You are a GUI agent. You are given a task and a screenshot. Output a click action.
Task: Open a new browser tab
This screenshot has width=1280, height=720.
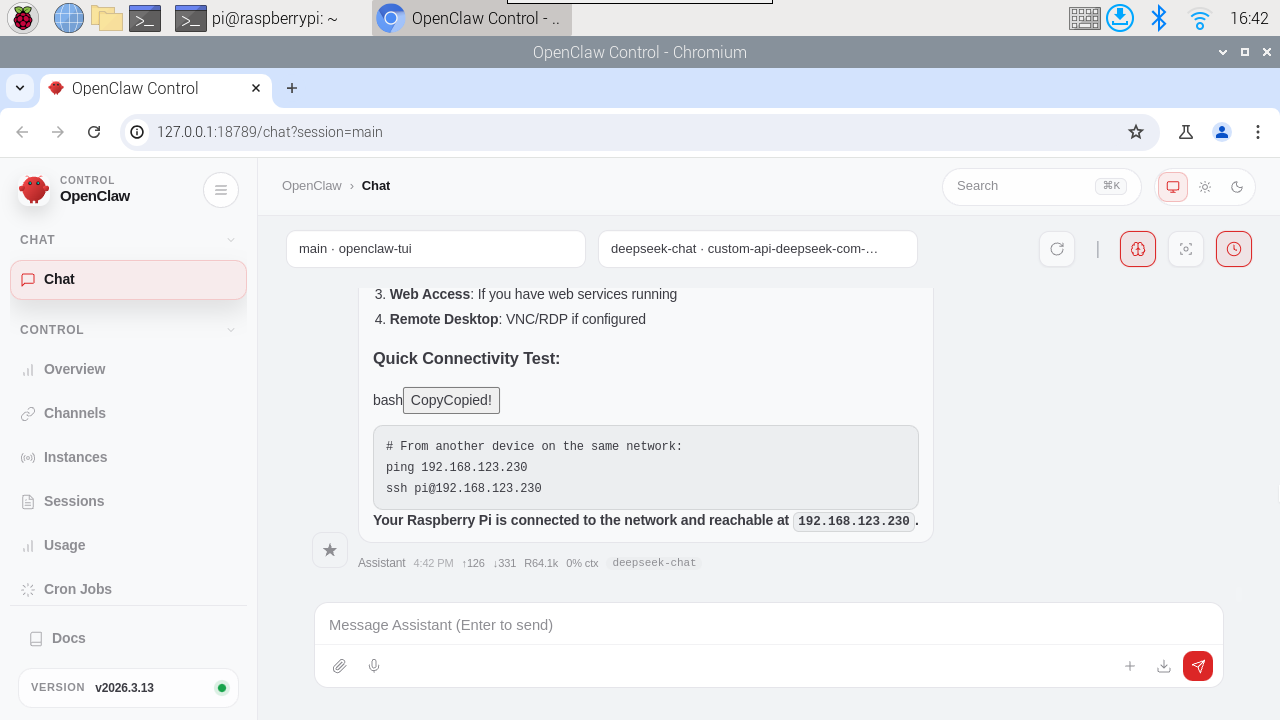pyautogui.click(x=292, y=88)
